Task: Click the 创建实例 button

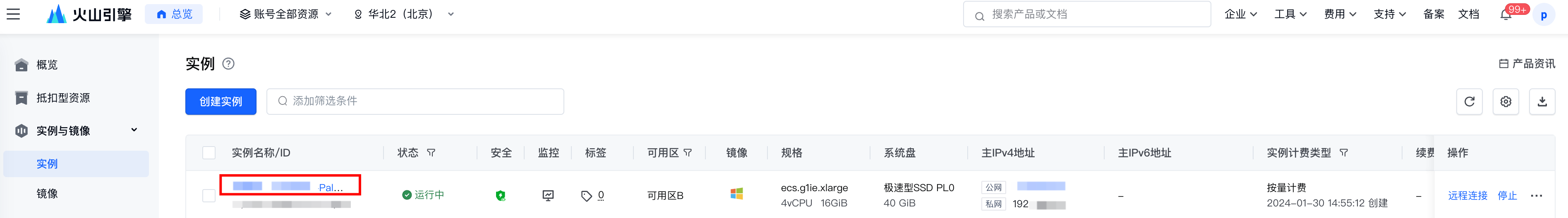Action: tap(221, 102)
